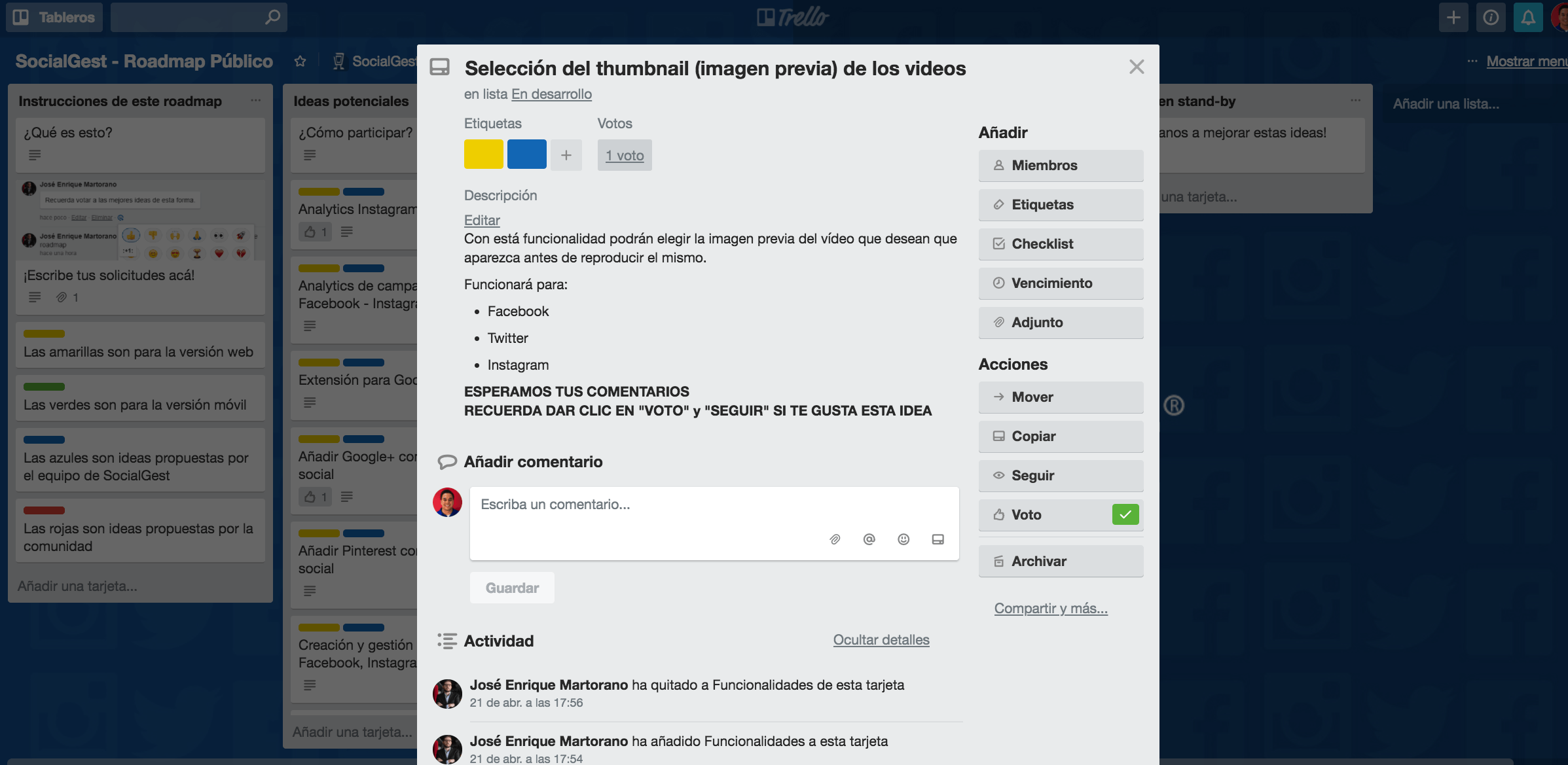Open ¿Qué es esto? card
The width and height of the screenshot is (1568, 765).
tap(140, 144)
